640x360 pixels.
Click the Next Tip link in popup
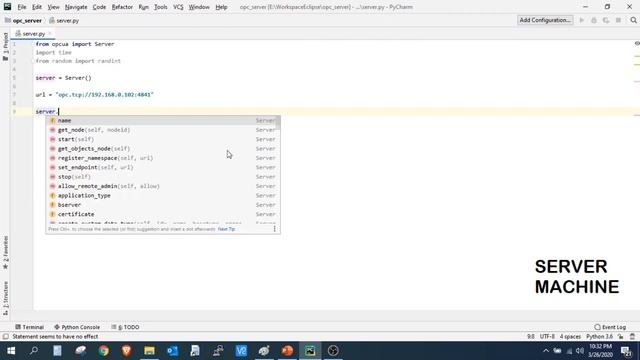227,229
